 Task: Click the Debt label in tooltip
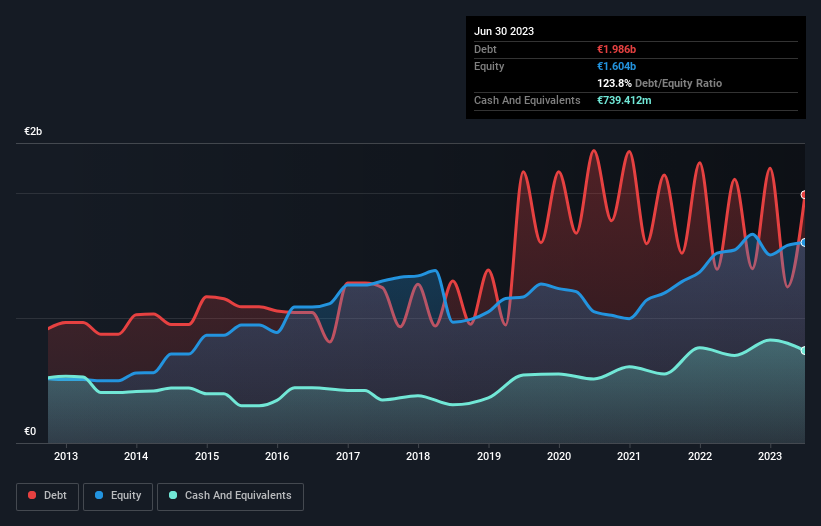pos(485,49)
